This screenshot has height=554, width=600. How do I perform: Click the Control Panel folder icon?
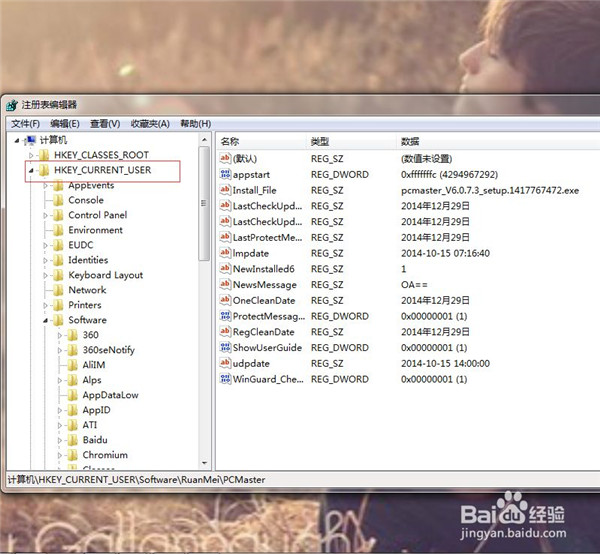pos(58,215)
